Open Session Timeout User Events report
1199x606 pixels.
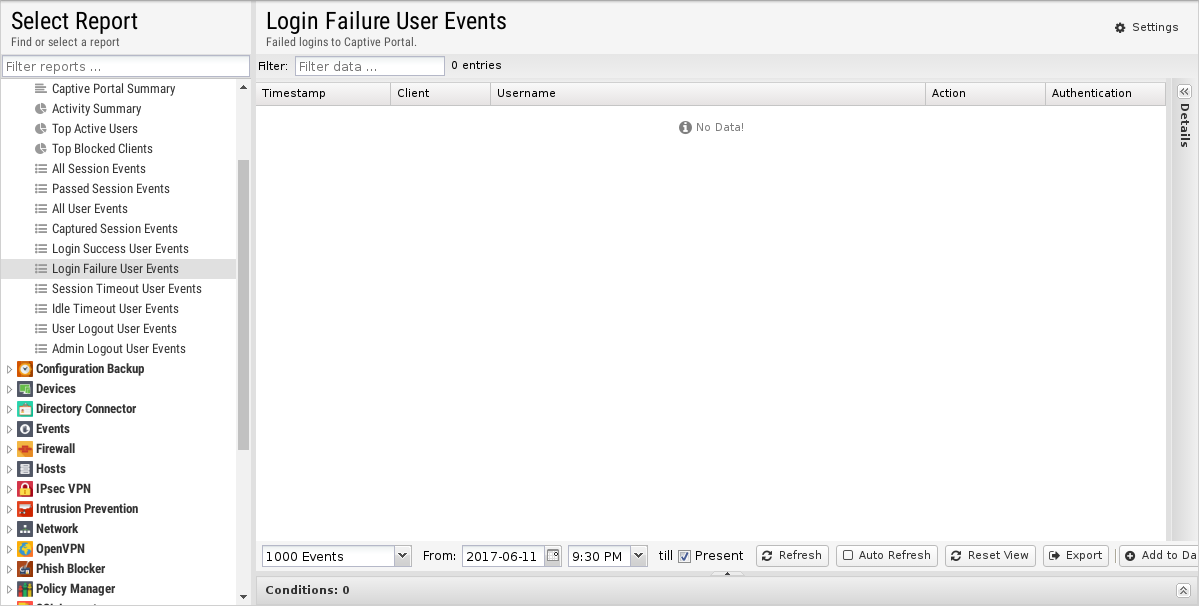click(126, 289)
